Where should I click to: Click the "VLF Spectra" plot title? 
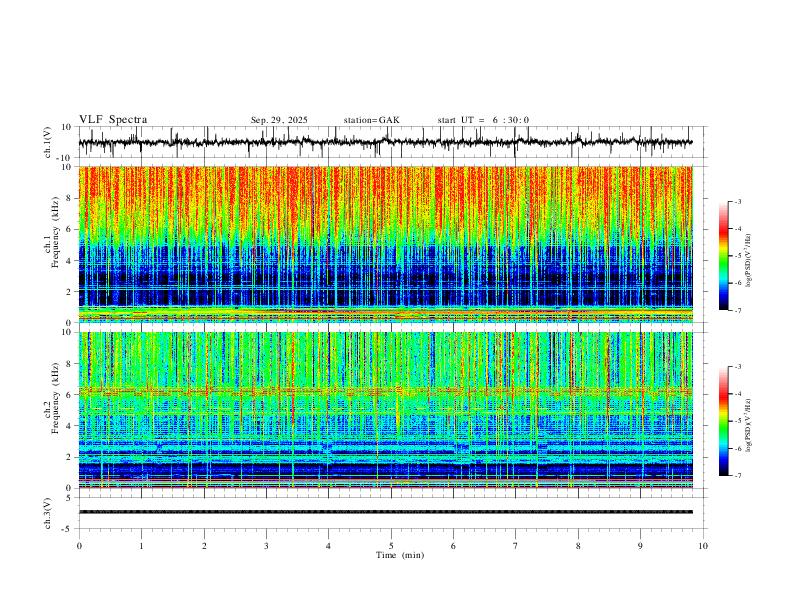(113, 120)
